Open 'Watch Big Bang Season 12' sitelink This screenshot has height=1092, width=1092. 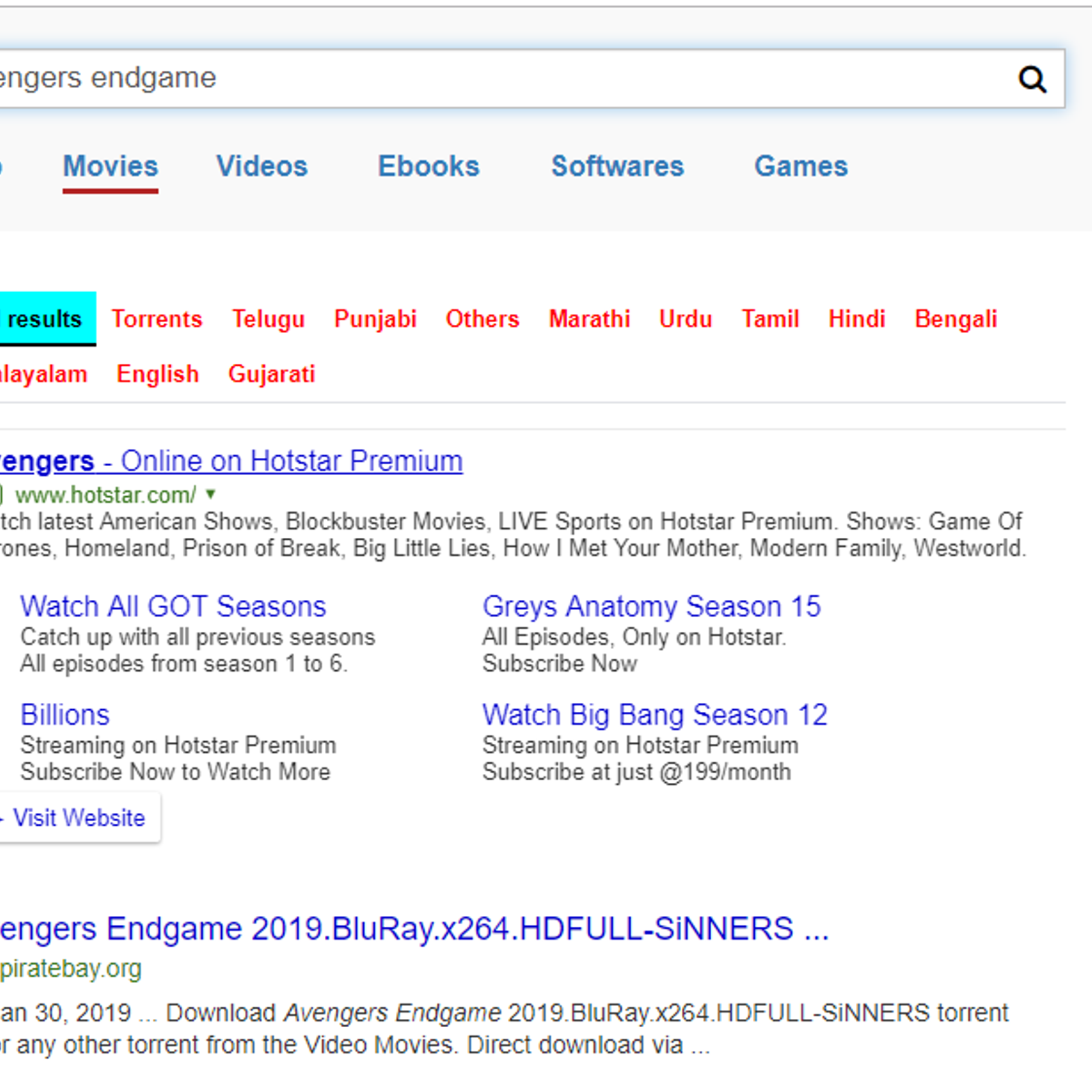click(x=655, y=715)
